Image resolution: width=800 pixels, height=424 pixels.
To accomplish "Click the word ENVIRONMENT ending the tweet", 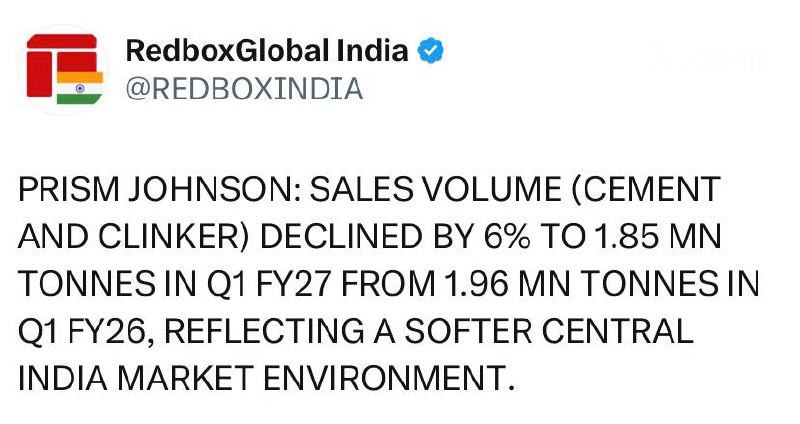I will (384, 378).
